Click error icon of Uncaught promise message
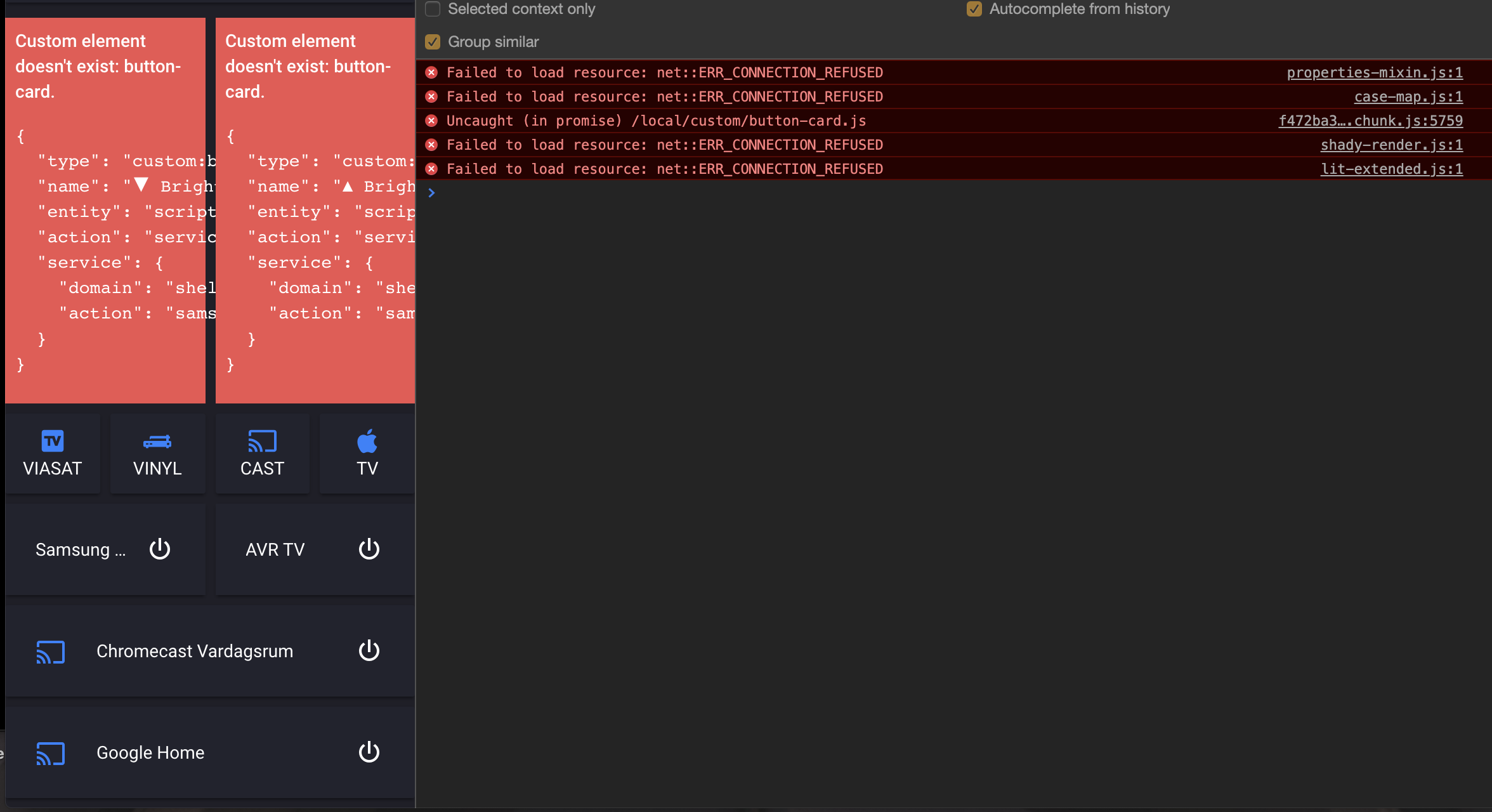The image size is (1492, 812). tap(431, 121)
